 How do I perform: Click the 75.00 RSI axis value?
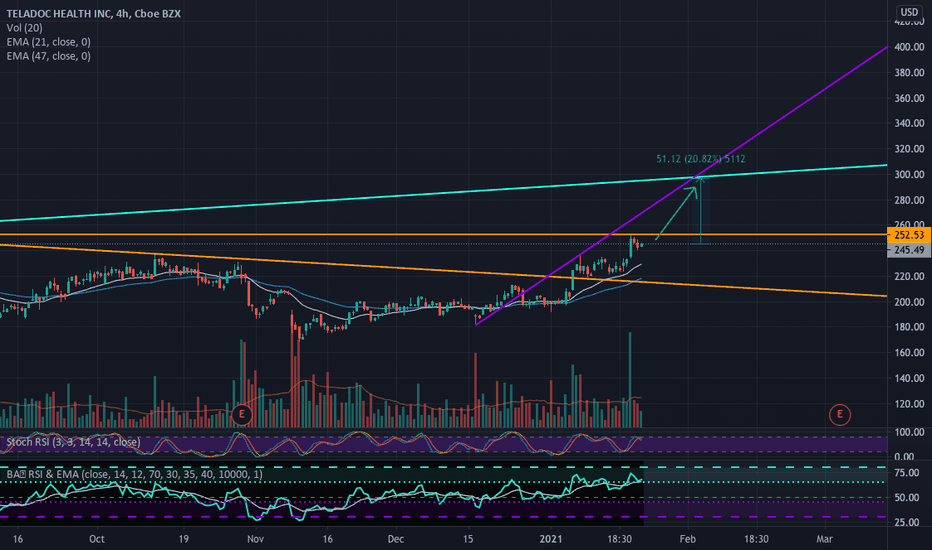(908, 473)
